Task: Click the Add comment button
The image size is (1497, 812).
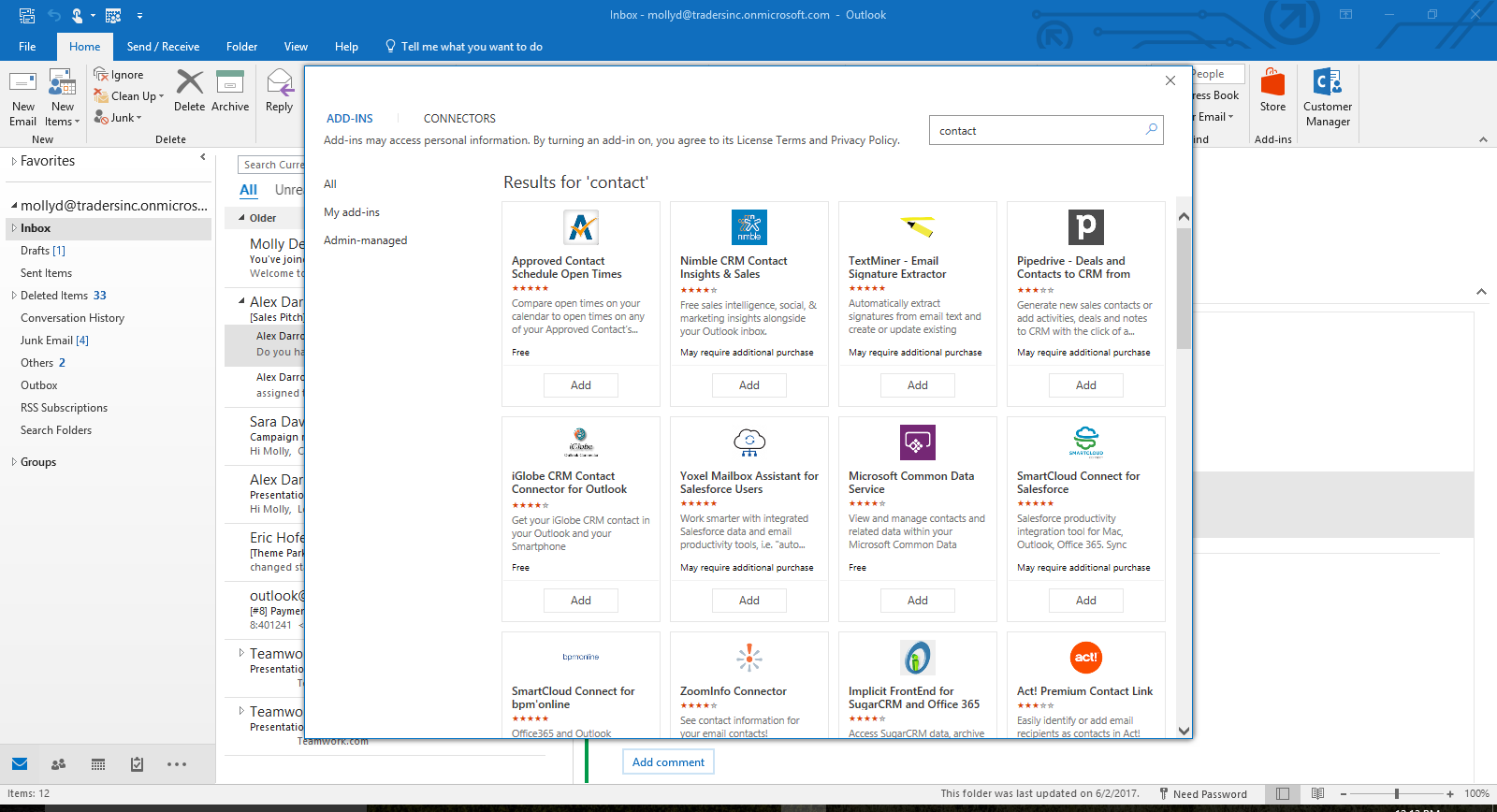Action: (668, 762)
